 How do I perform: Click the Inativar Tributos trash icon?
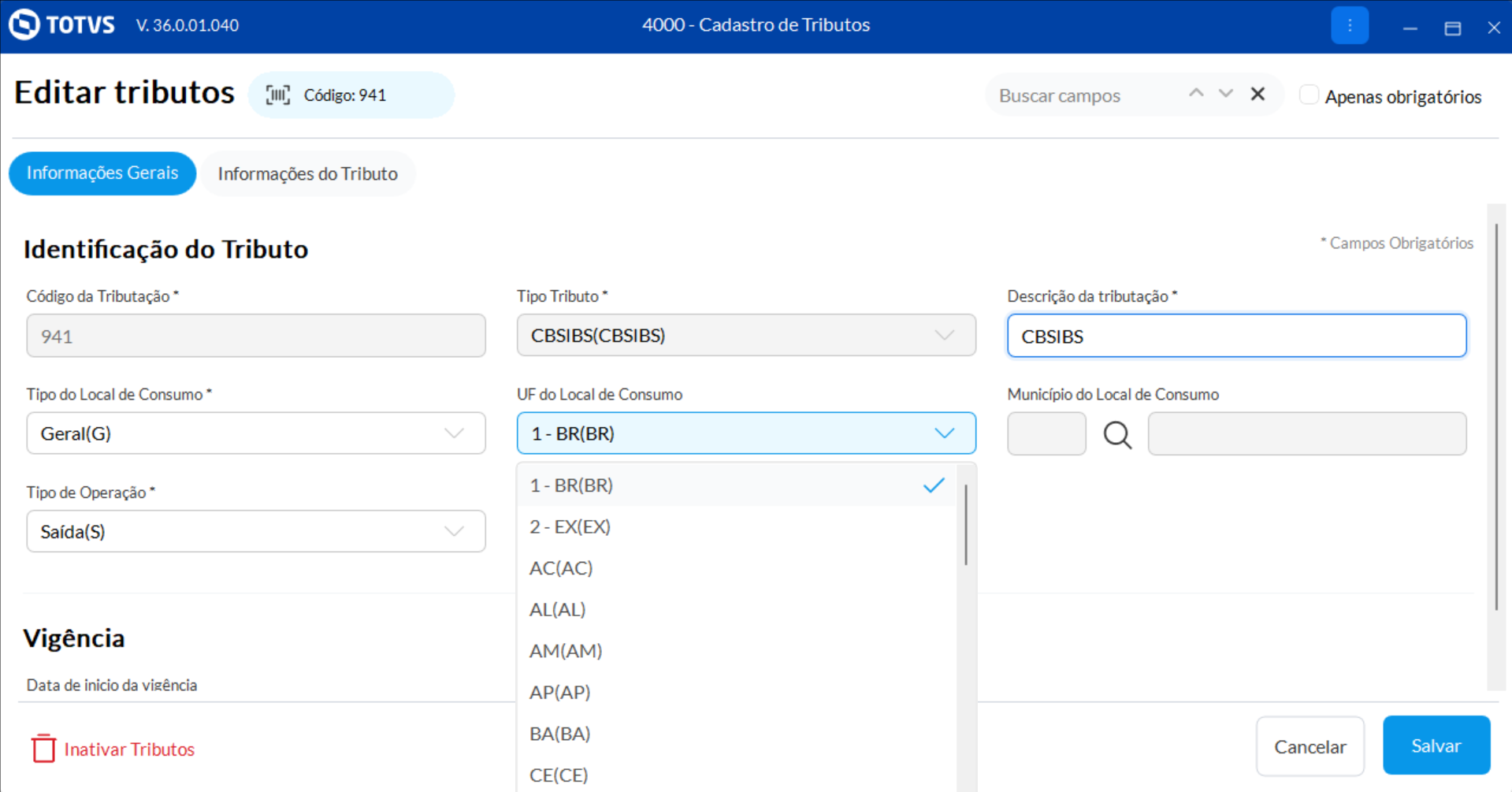point(43,749)
